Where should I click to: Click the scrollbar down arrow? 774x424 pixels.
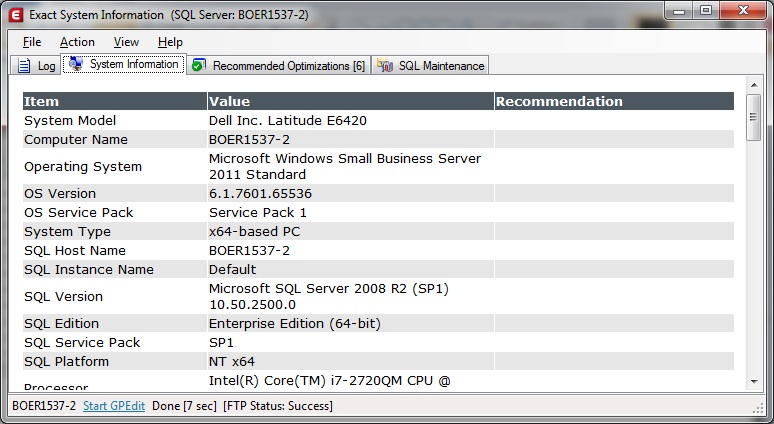[754, 382]
